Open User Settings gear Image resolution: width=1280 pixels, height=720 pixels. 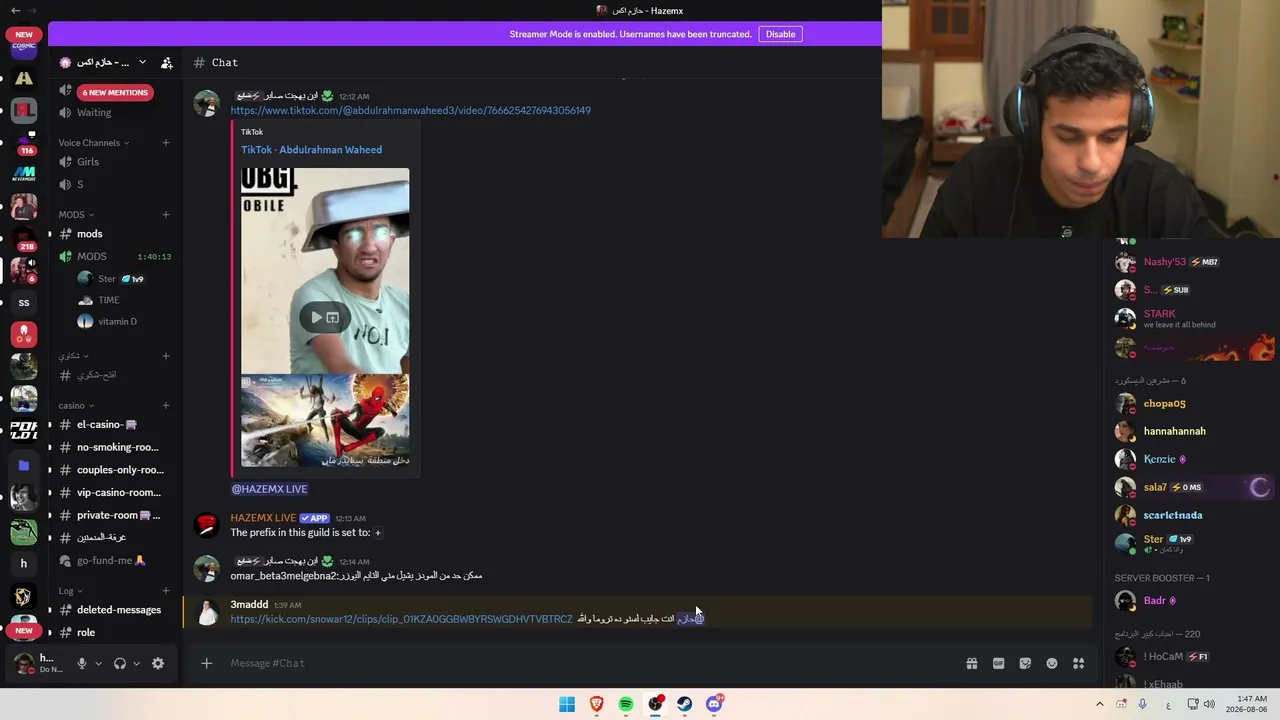158,663
